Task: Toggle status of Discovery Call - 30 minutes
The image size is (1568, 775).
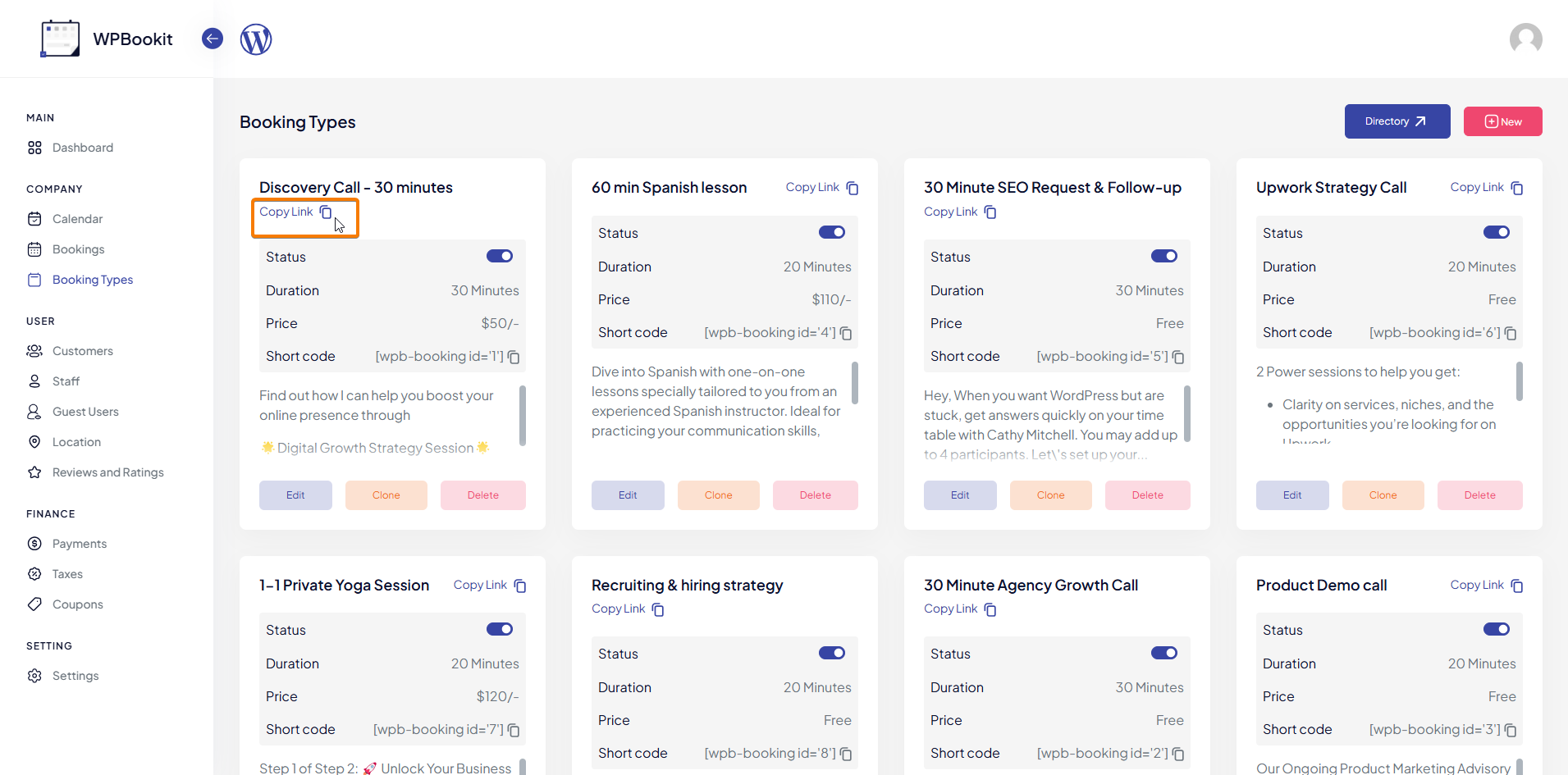Action: pyautogui.click(x=500, y=256)
